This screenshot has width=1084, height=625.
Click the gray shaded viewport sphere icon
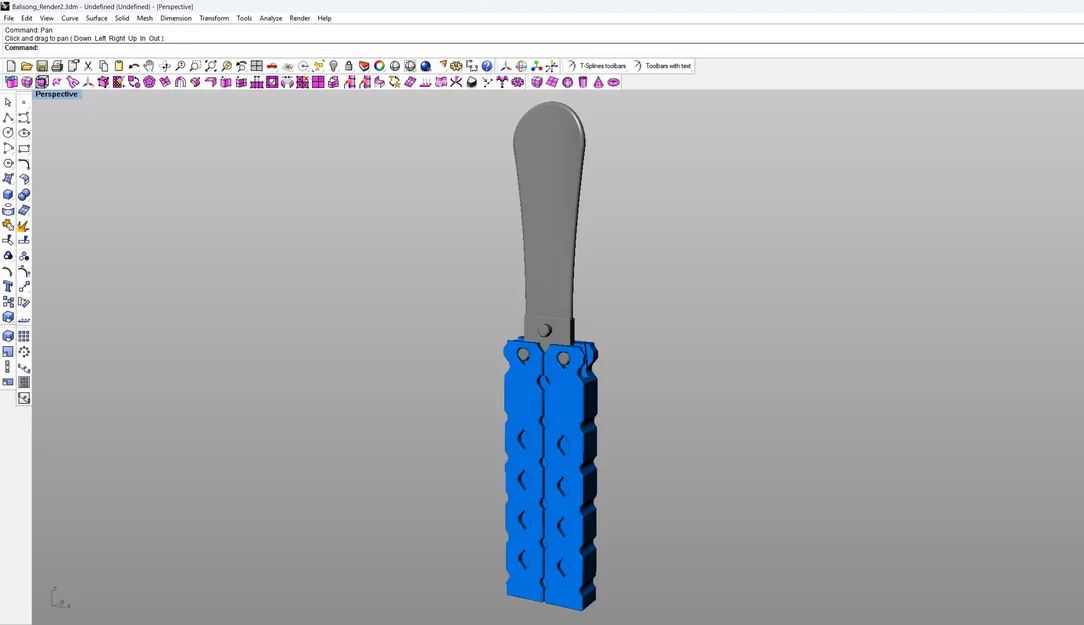(395, 66)
